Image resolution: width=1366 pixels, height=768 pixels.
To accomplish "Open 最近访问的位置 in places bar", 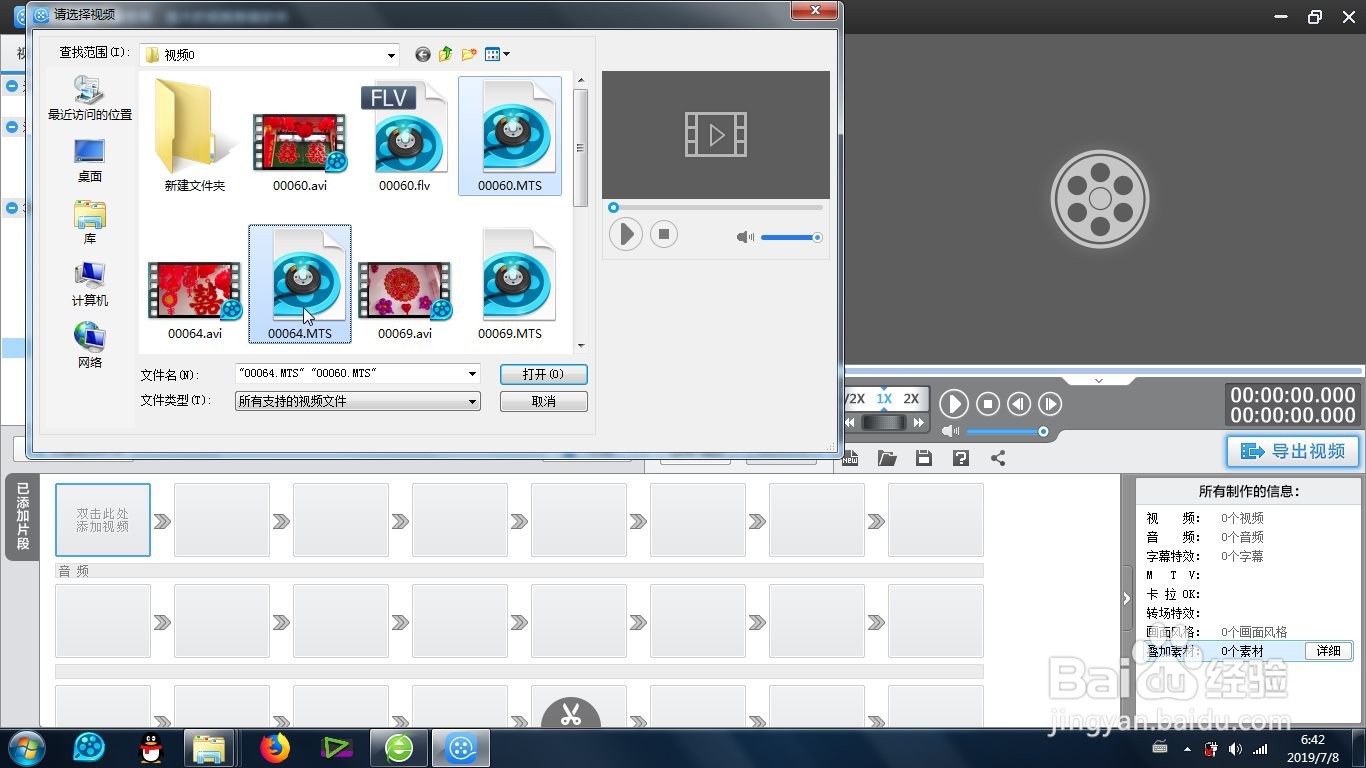I will (90, 98).
